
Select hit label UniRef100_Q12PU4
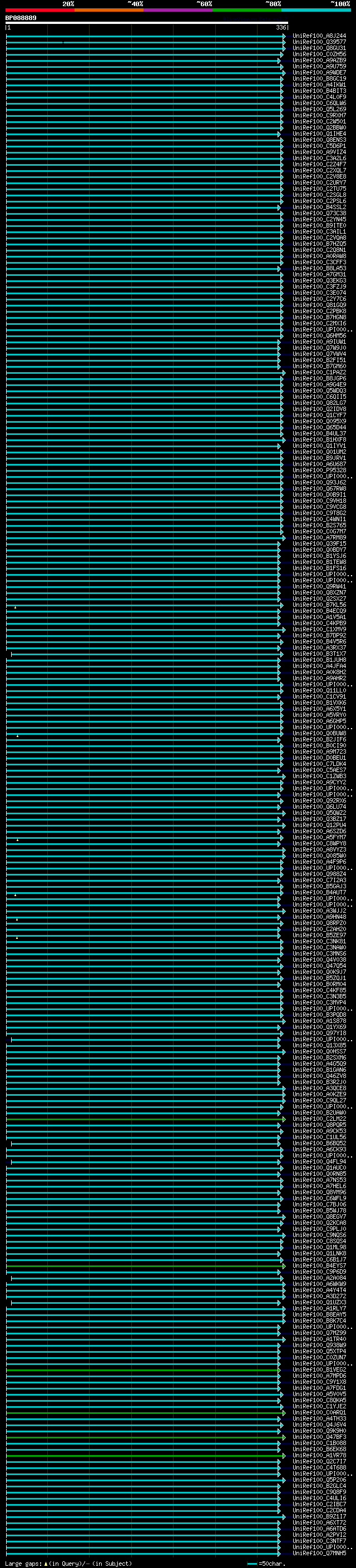point(319,825)
